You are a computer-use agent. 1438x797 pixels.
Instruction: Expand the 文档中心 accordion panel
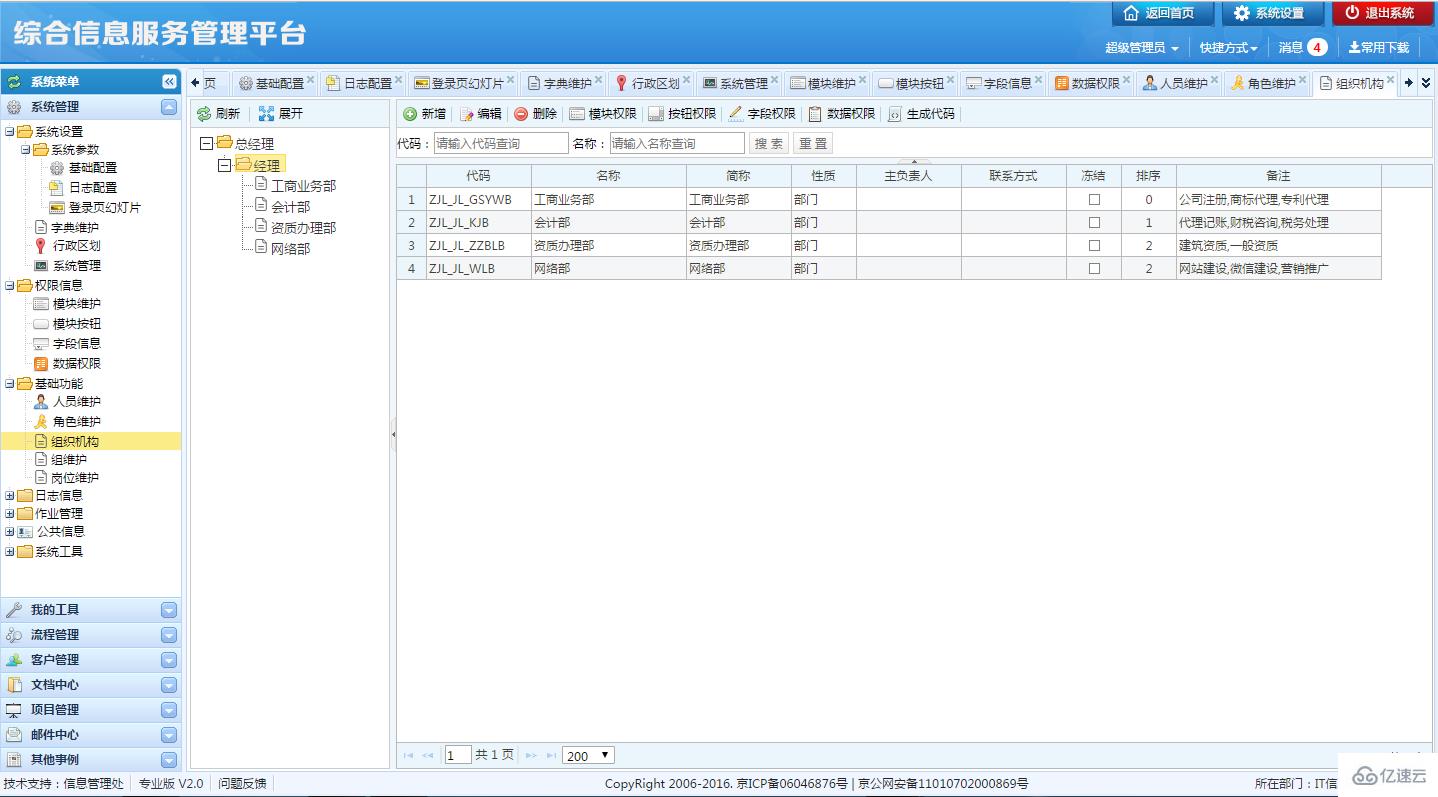click(x=169, y=685)
